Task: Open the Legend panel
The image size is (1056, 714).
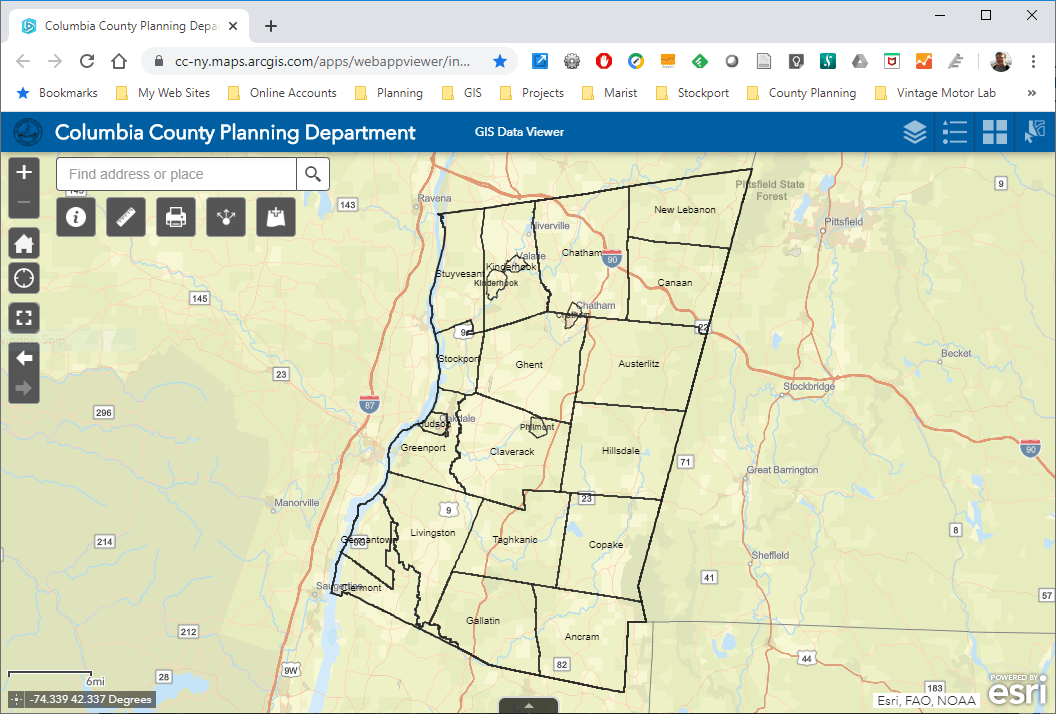Action: point(954,131)
